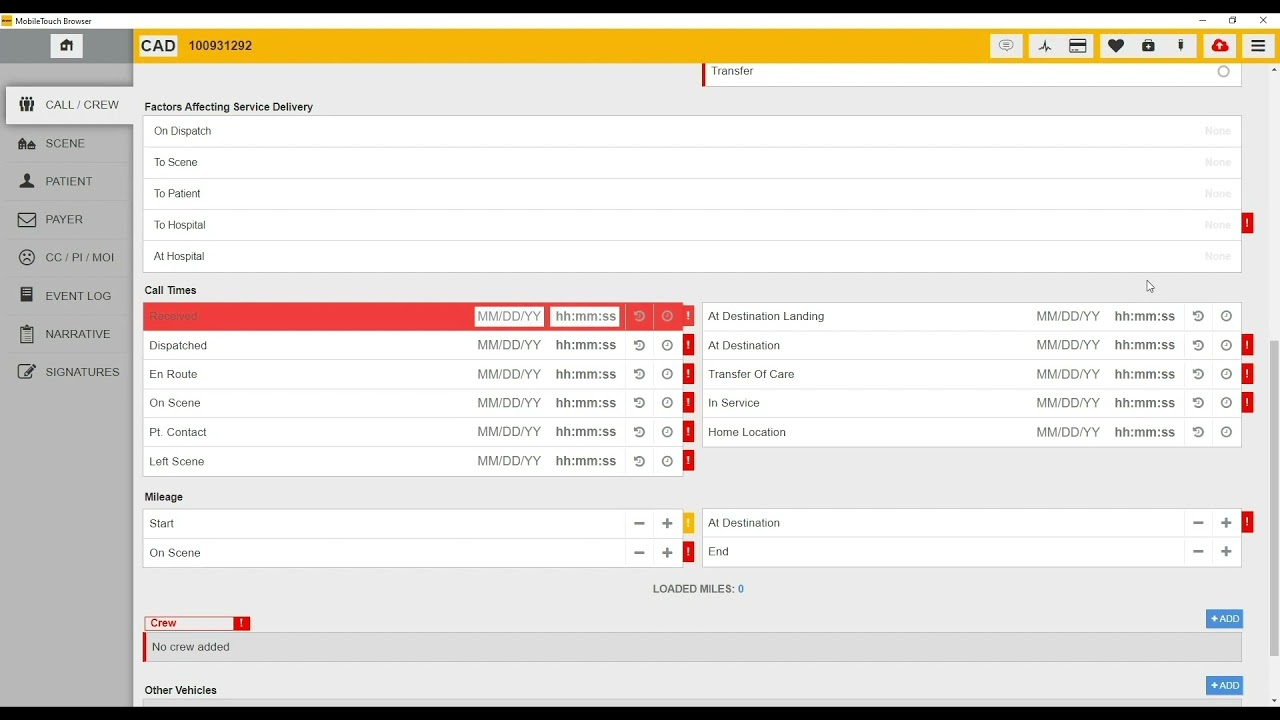Click the Received date MM/DD/YY field

[x=509, y=317]
